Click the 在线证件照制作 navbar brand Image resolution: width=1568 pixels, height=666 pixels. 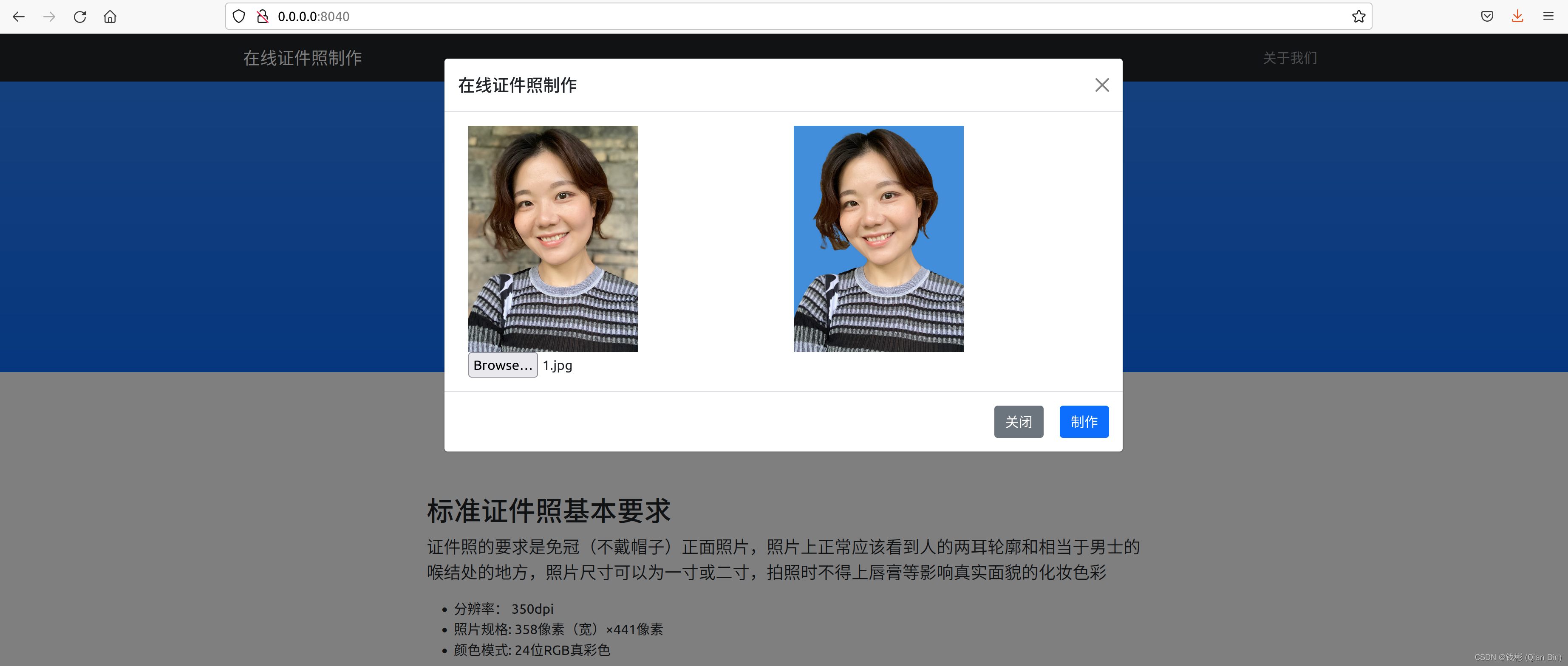[303, 58]
